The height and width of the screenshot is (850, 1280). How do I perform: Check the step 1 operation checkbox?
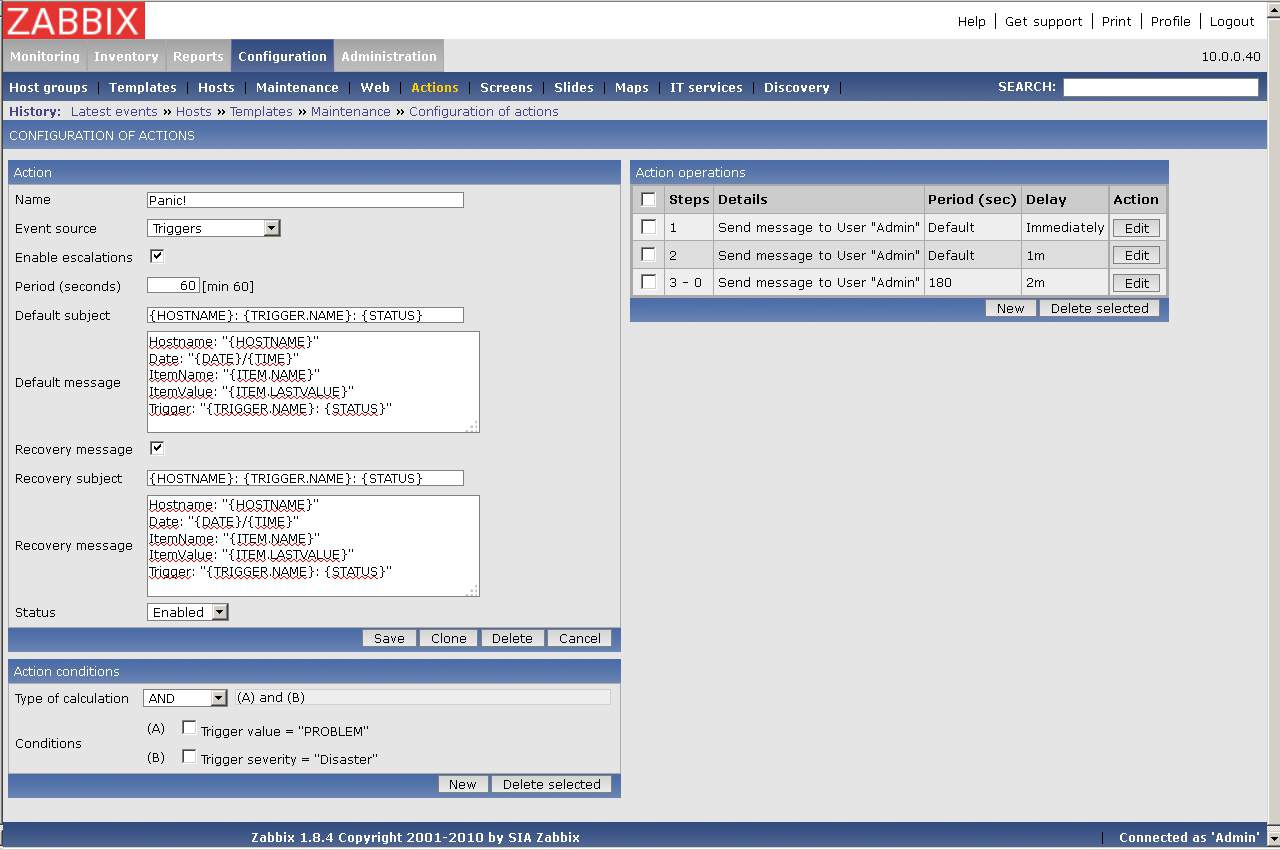649,227
